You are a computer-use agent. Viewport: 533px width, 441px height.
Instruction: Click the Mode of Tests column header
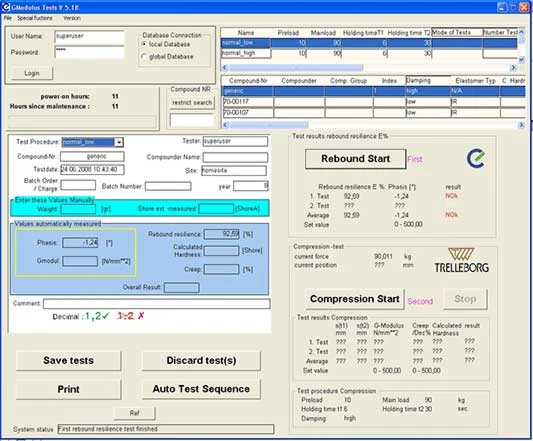pos(457,33)
